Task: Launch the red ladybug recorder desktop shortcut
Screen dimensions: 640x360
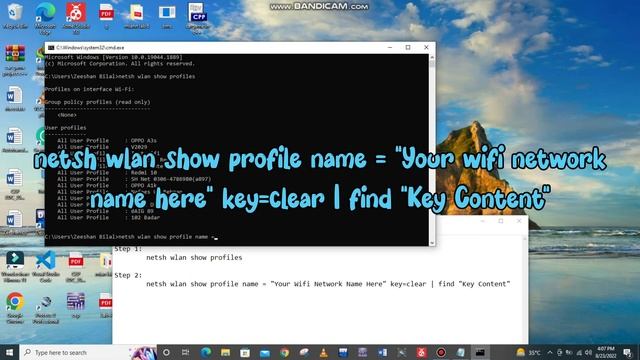Action: [76, 17]
